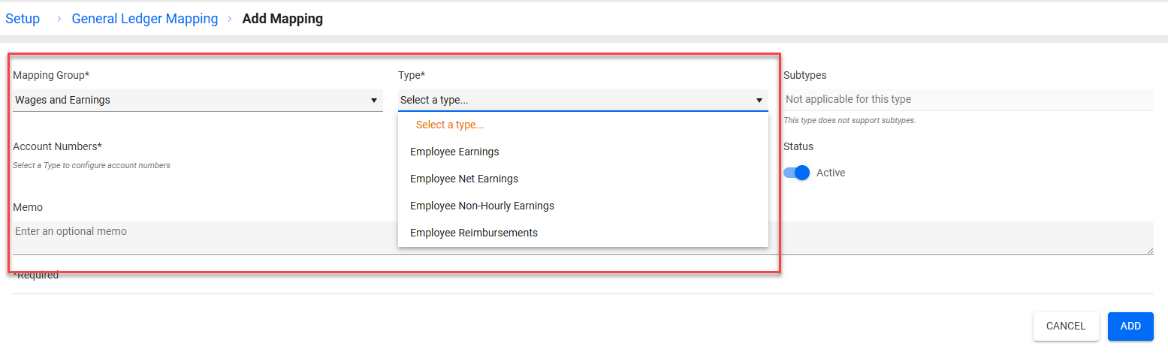This screenshot has height=361, width=1168.
Task: Select Employee Non-Hourly Earnings option
Action: (x=583, y=205)
